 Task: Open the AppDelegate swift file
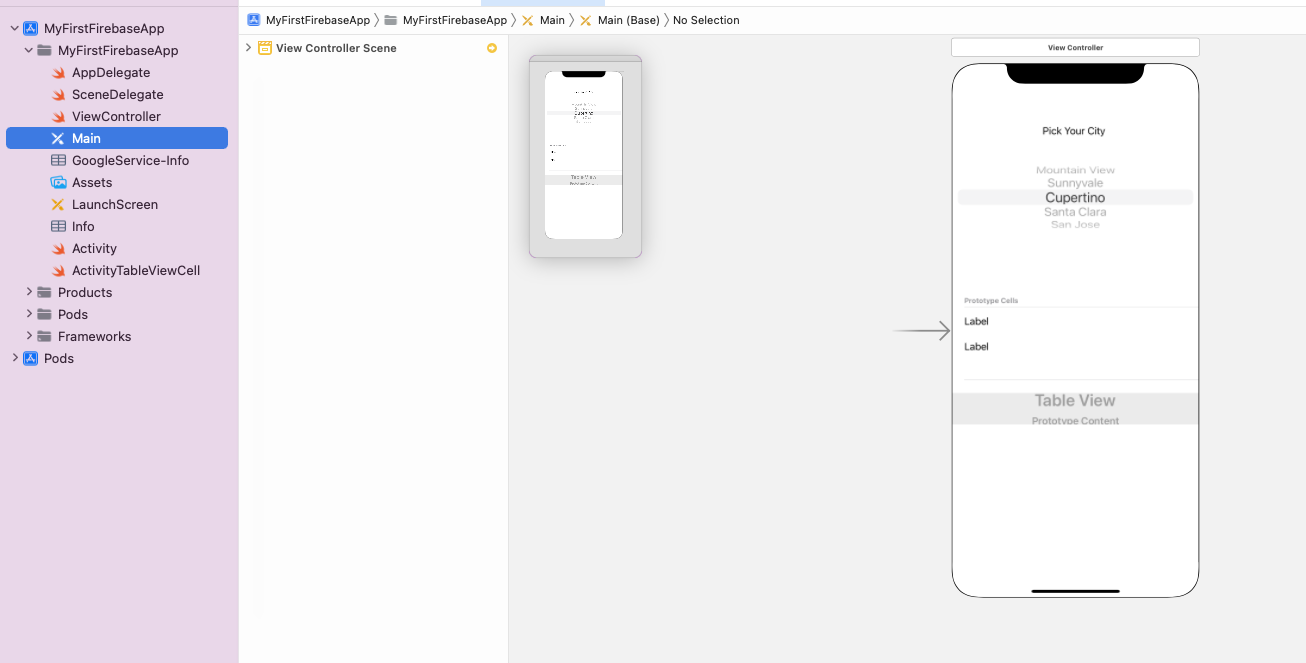click(x=111, y=73)
